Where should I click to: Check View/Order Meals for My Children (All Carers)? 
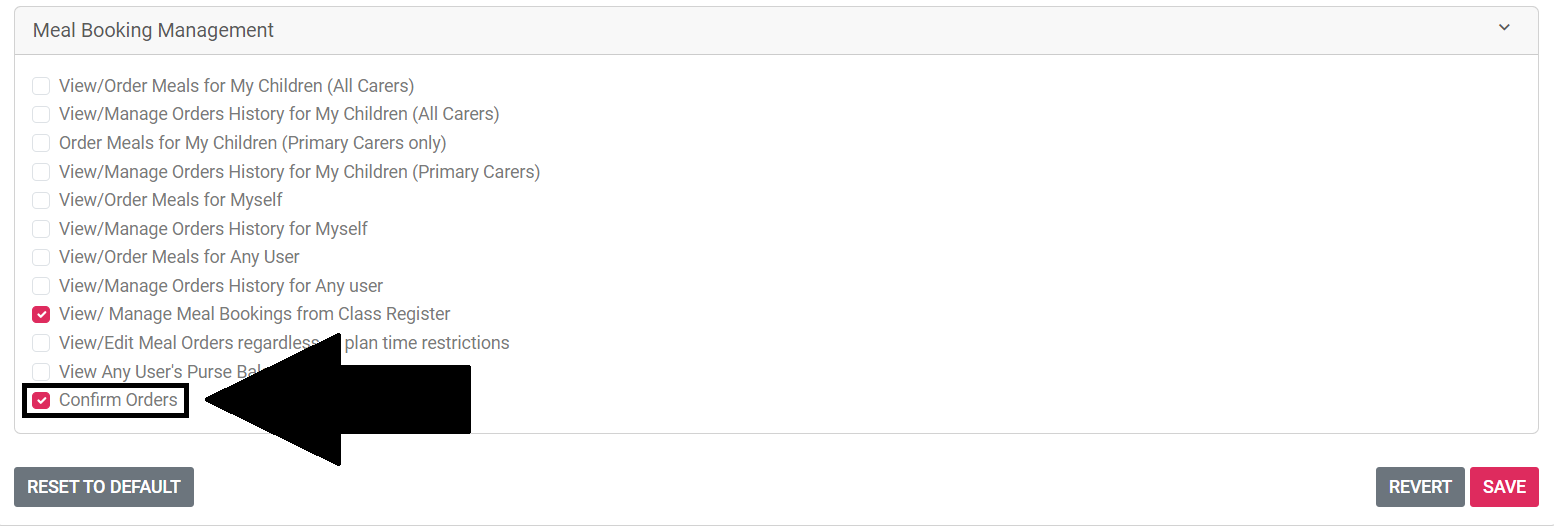tap(41, 86)
